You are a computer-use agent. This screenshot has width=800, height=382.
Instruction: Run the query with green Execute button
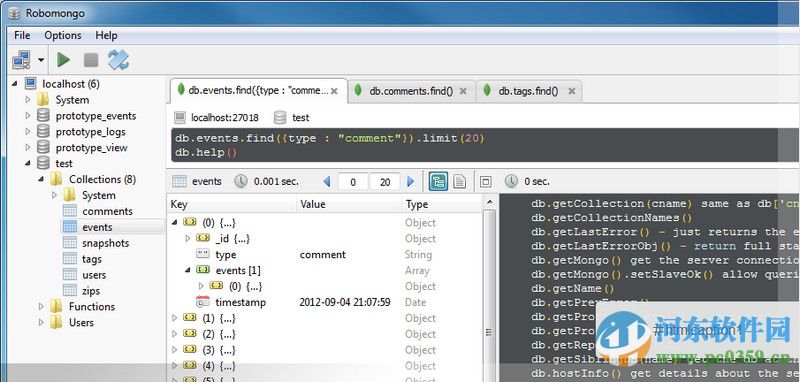click(63, 60)
